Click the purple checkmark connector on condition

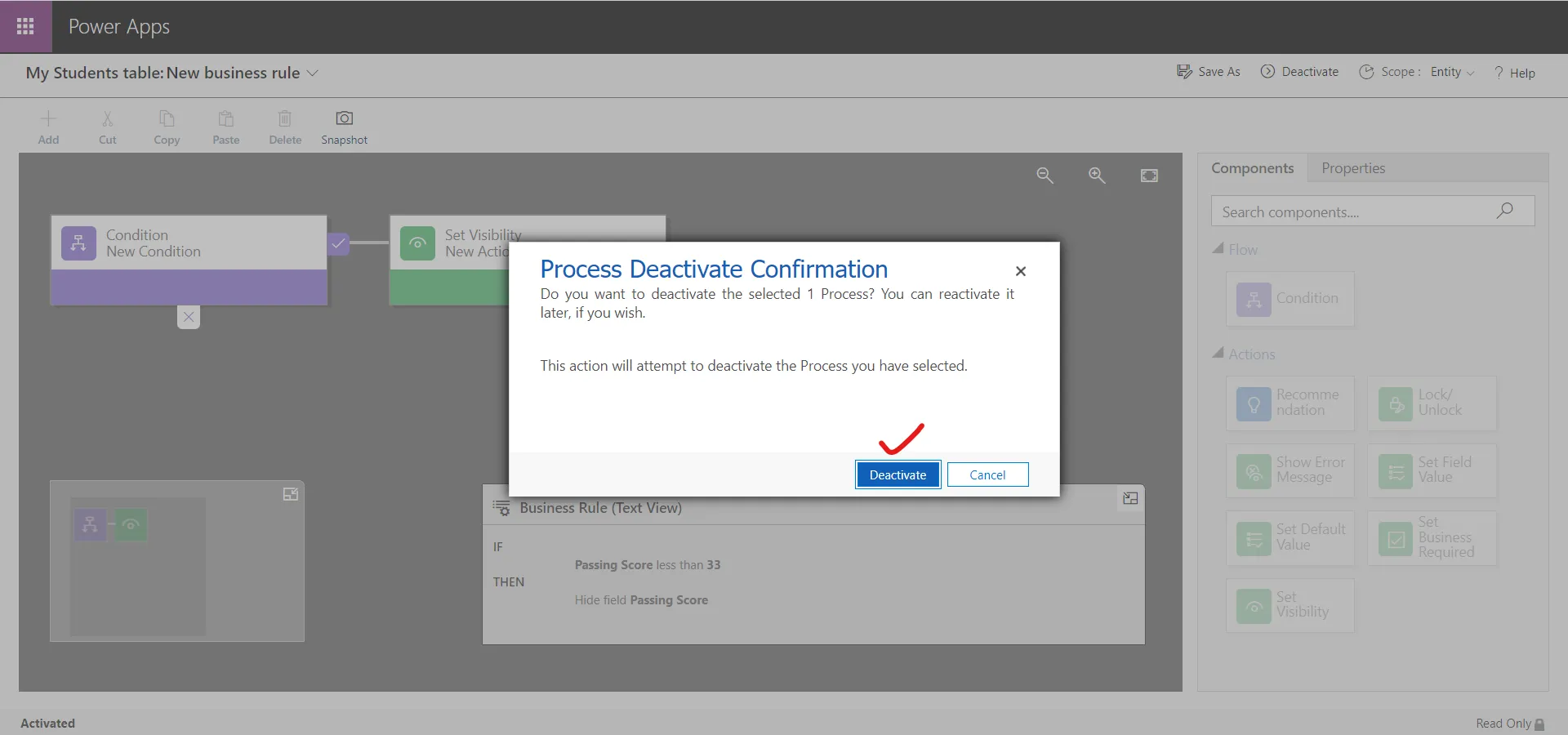(x=338, y=243)
